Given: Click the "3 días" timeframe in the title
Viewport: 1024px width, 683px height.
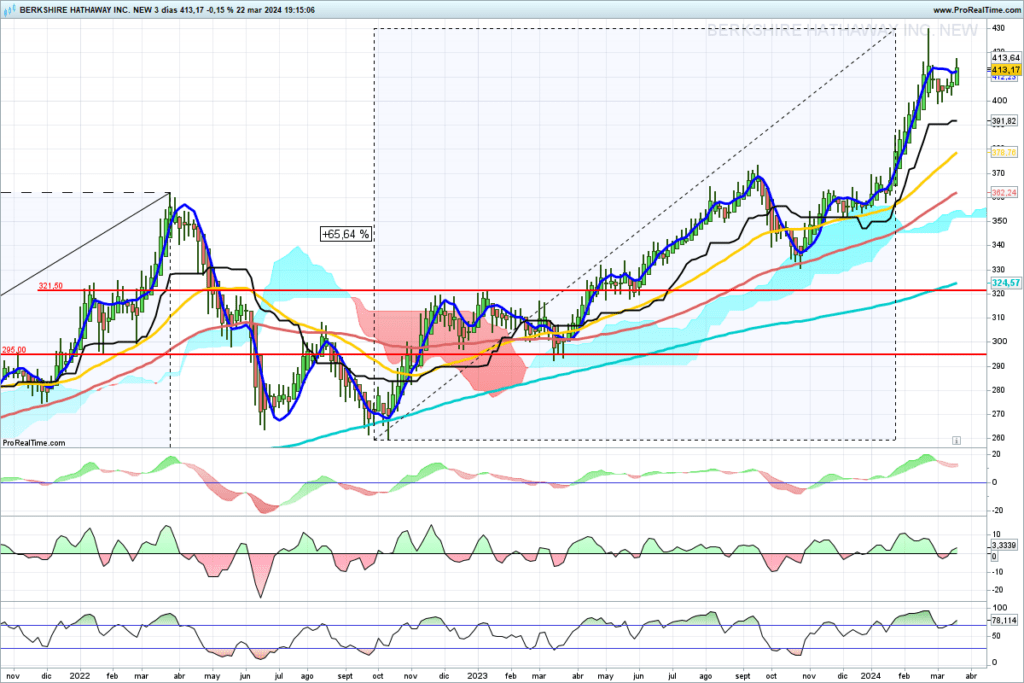Looking at the screenshot, I should tap(166, 10).
